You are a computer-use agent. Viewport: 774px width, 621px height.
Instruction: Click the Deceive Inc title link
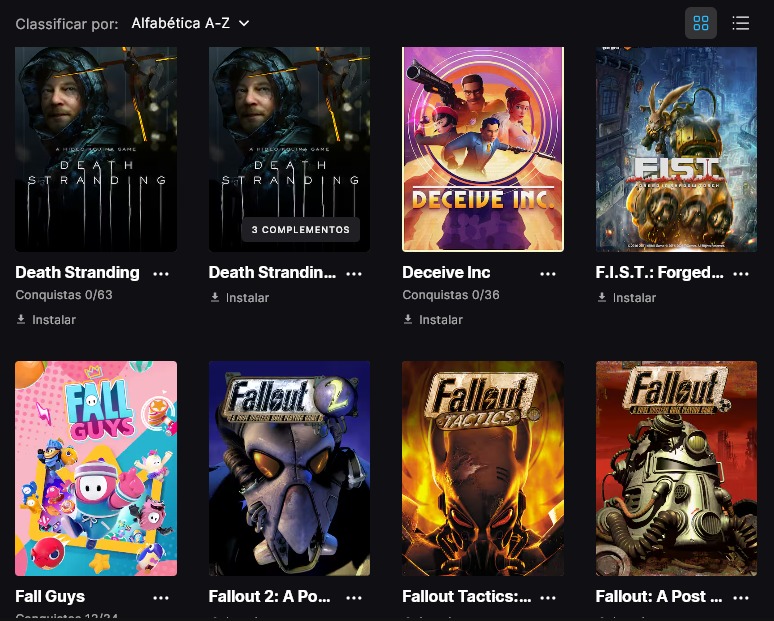446,273
